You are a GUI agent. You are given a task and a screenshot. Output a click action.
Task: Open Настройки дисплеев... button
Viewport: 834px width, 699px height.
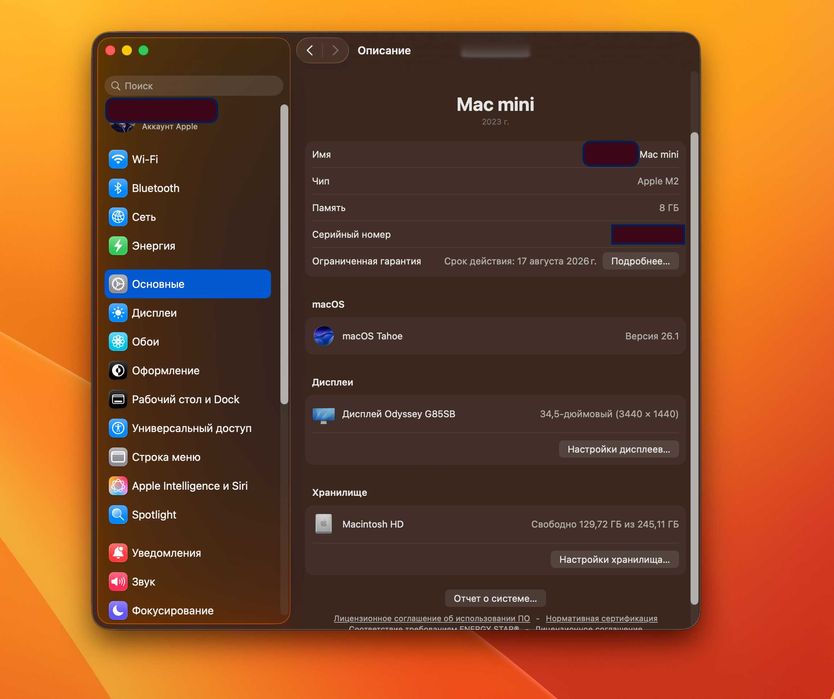[x=619, y=449]
